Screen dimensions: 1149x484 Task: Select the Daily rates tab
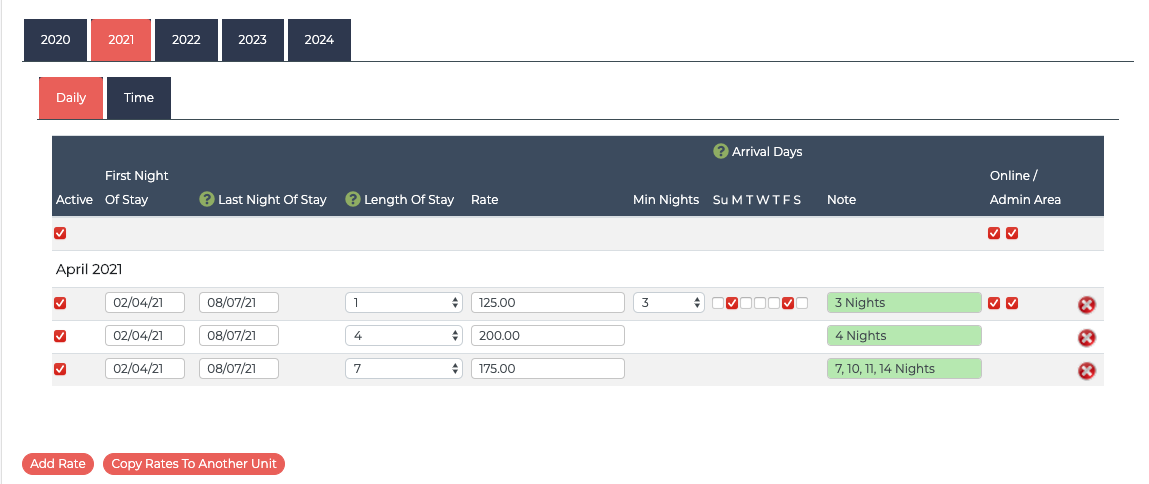point(71,98)
